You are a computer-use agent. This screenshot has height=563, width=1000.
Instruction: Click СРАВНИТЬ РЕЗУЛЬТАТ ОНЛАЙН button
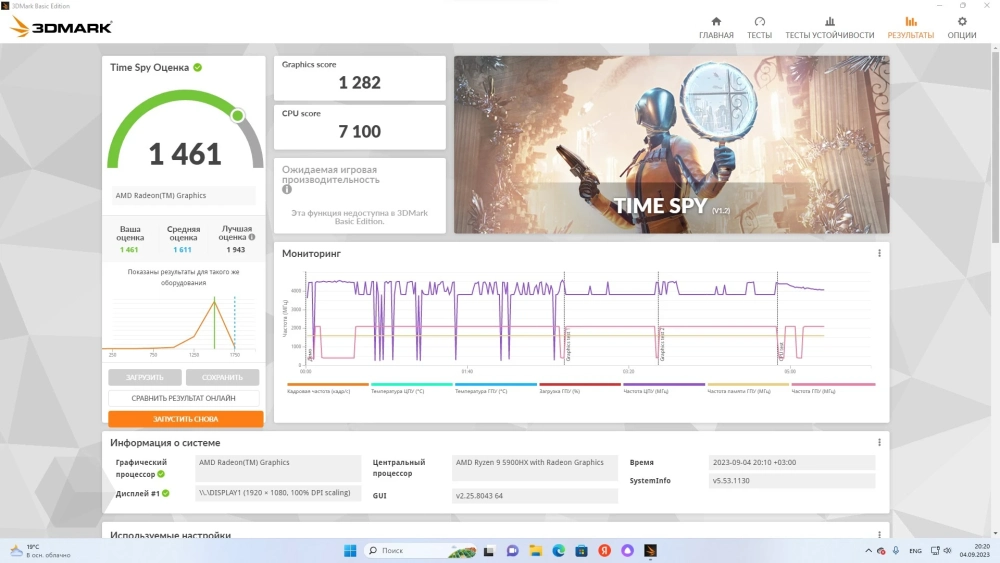[x=185, y=398]
